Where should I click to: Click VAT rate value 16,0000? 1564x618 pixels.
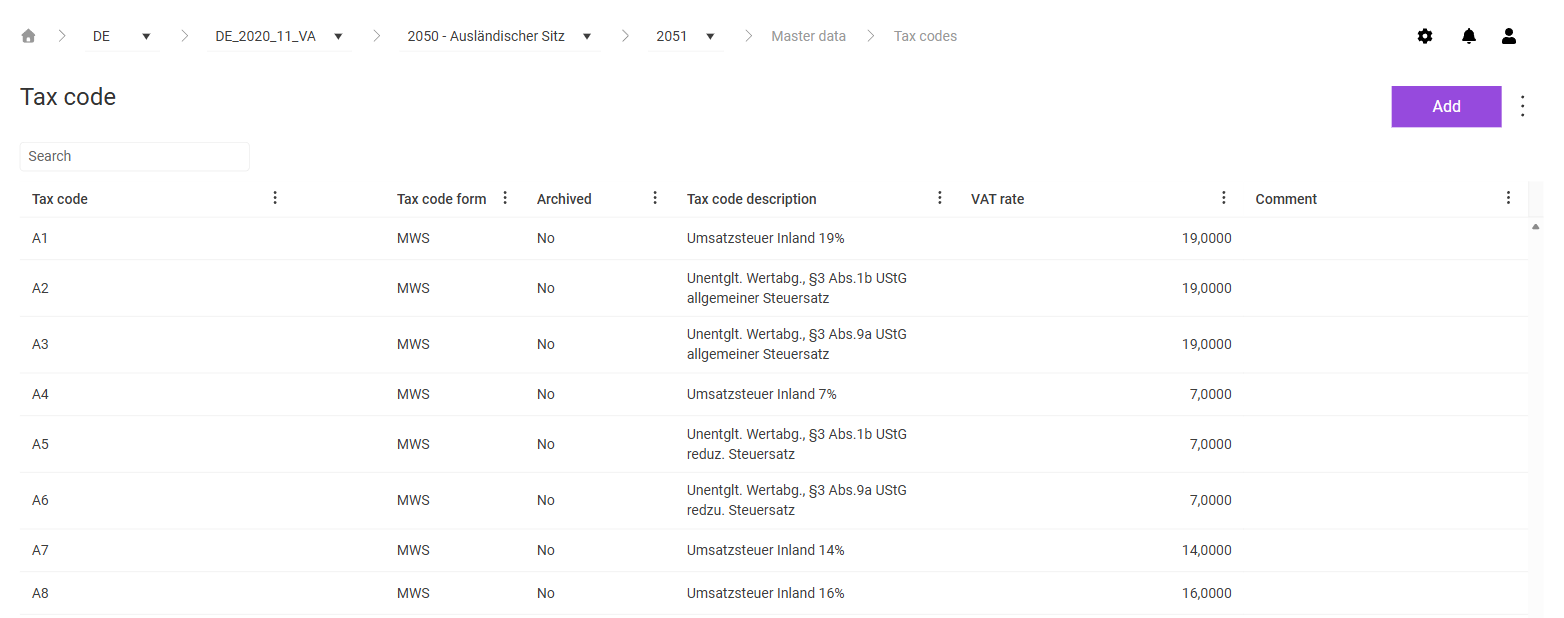(x=1206, y=593)
